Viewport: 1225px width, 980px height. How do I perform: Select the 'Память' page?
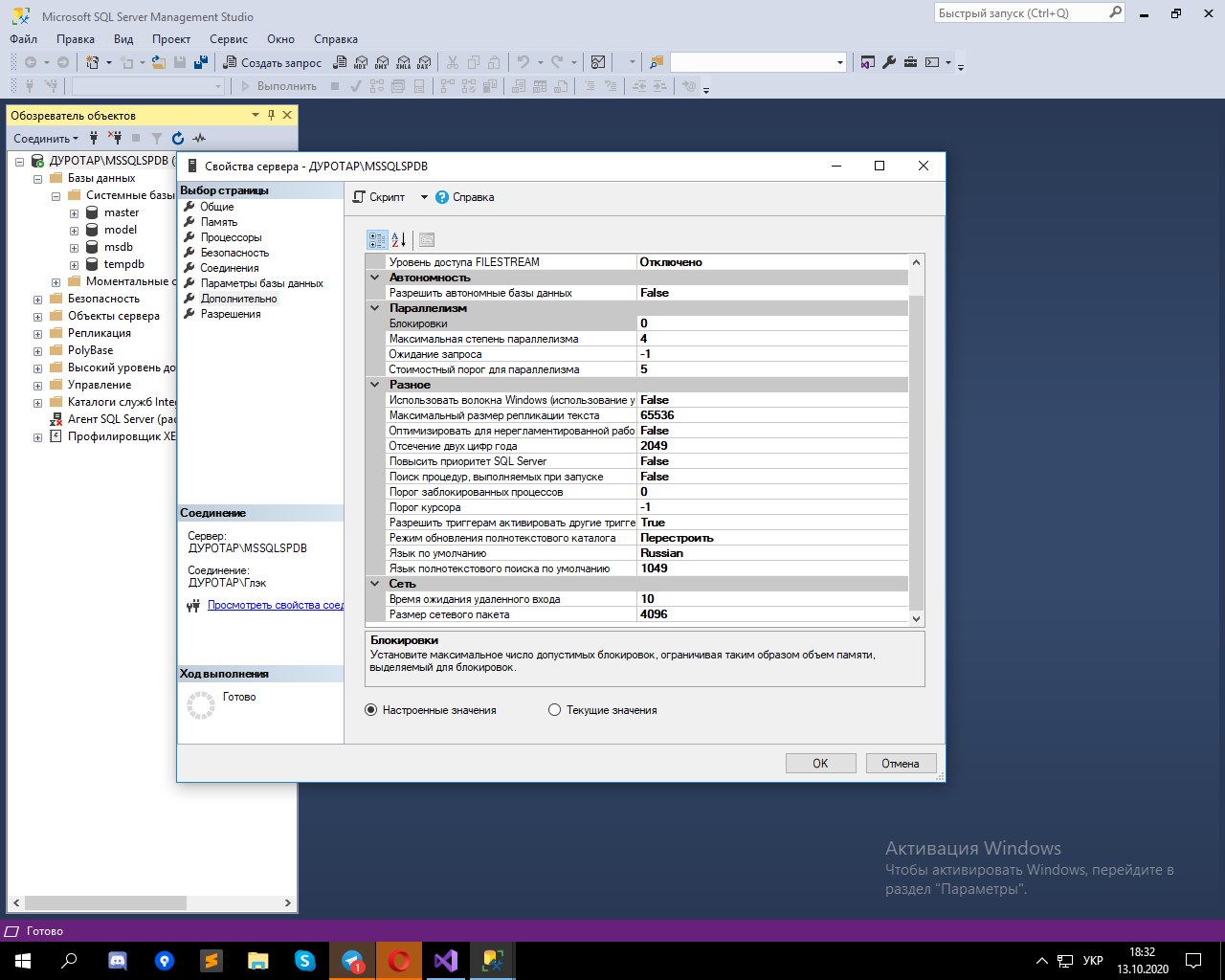(x=219, y=222)
